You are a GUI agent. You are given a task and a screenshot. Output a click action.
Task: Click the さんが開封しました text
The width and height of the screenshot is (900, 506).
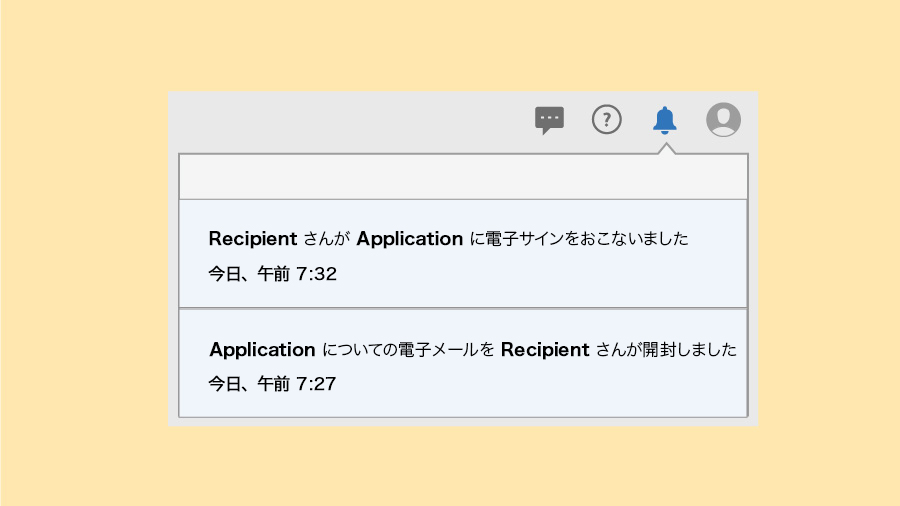click(666, 350)
